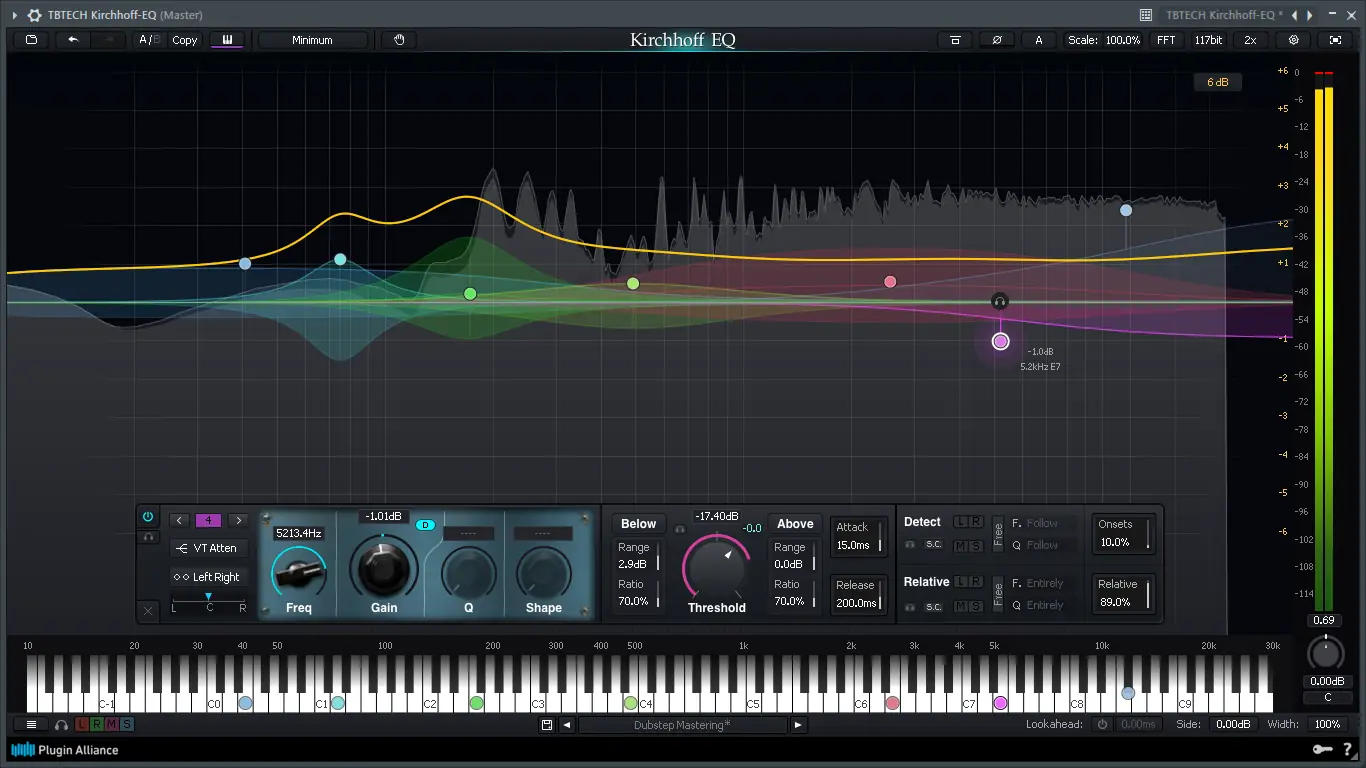
Task: Open the FFT analyzer settings
Action: [1166, 40]
